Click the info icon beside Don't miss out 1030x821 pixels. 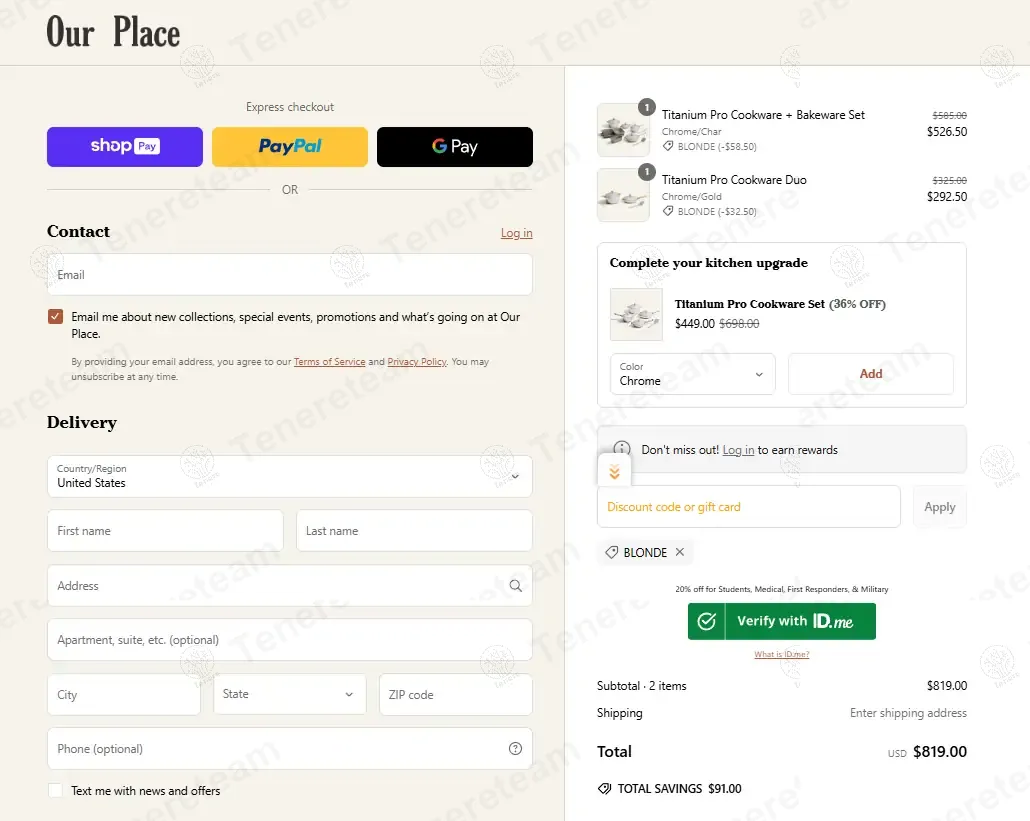click(622, 450)
